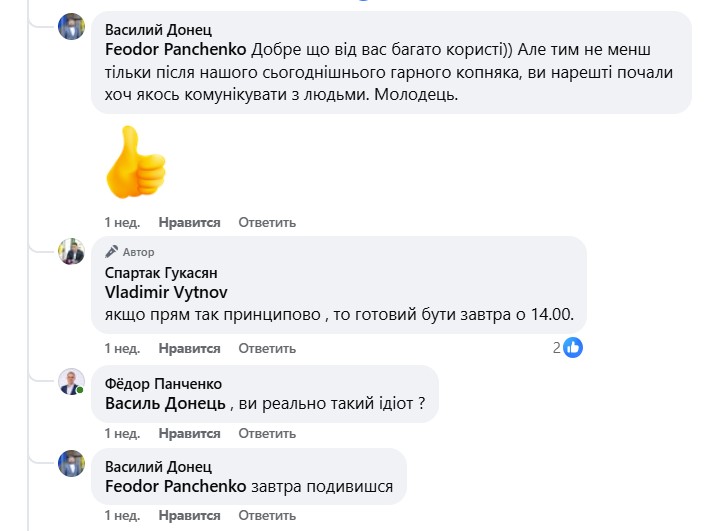Open Василий Донец avatar on top comment
Viewport: 728px width, 531px height.
[x=71, y=27]
